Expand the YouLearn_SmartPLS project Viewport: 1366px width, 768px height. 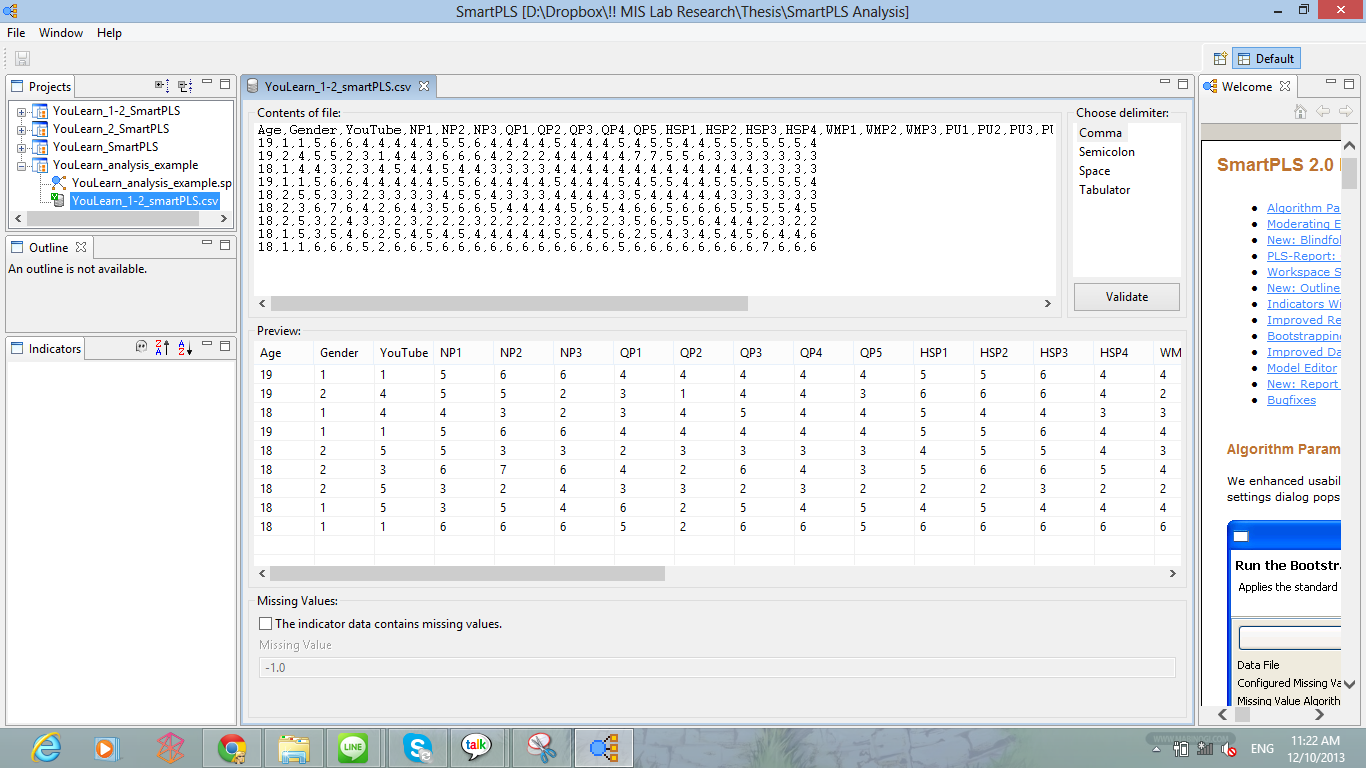click(22, 147)
